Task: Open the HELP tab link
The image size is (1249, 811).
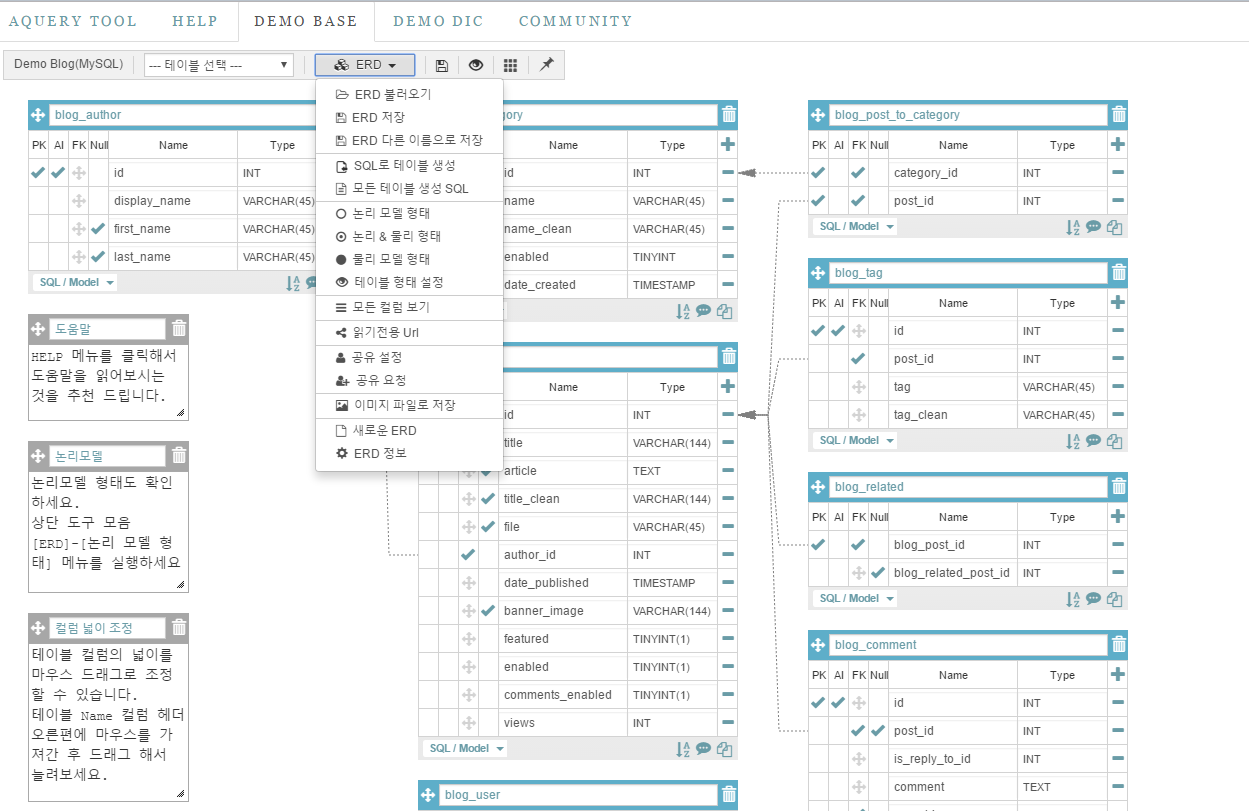Action: click(x=195, y=21)
